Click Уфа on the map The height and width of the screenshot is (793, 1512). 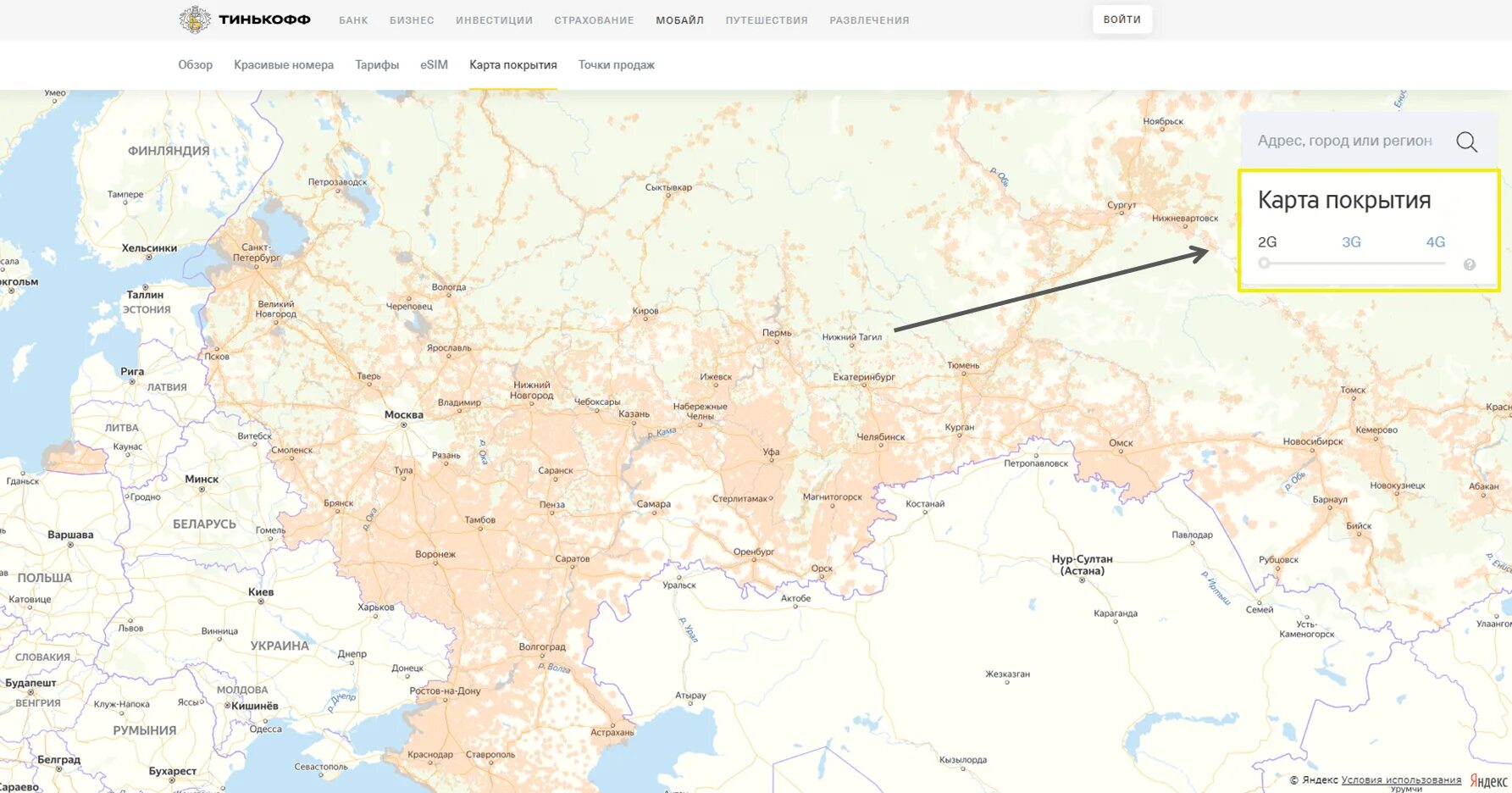coord(771,452)
